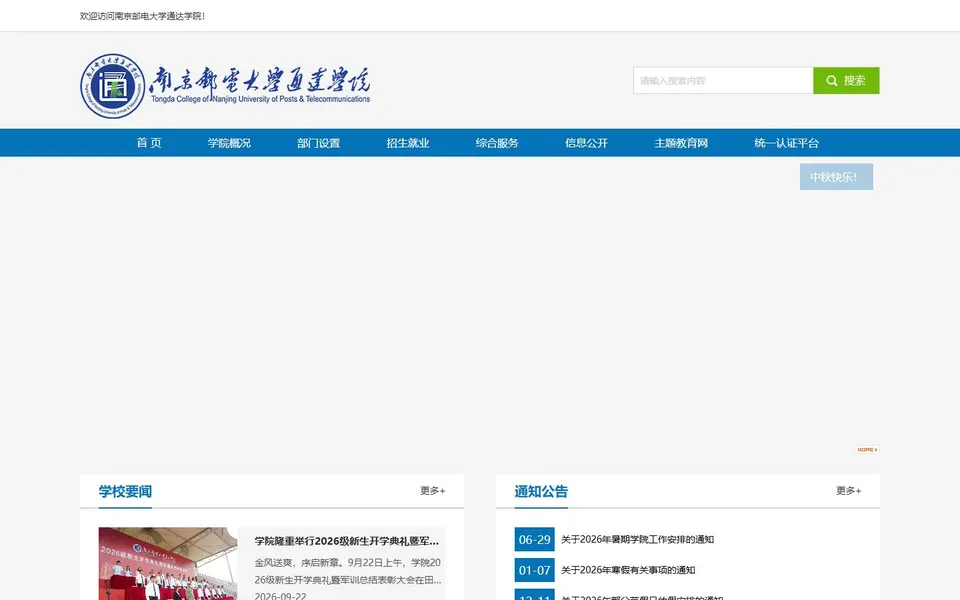Click the small orange MORE icon

(868, 449)
